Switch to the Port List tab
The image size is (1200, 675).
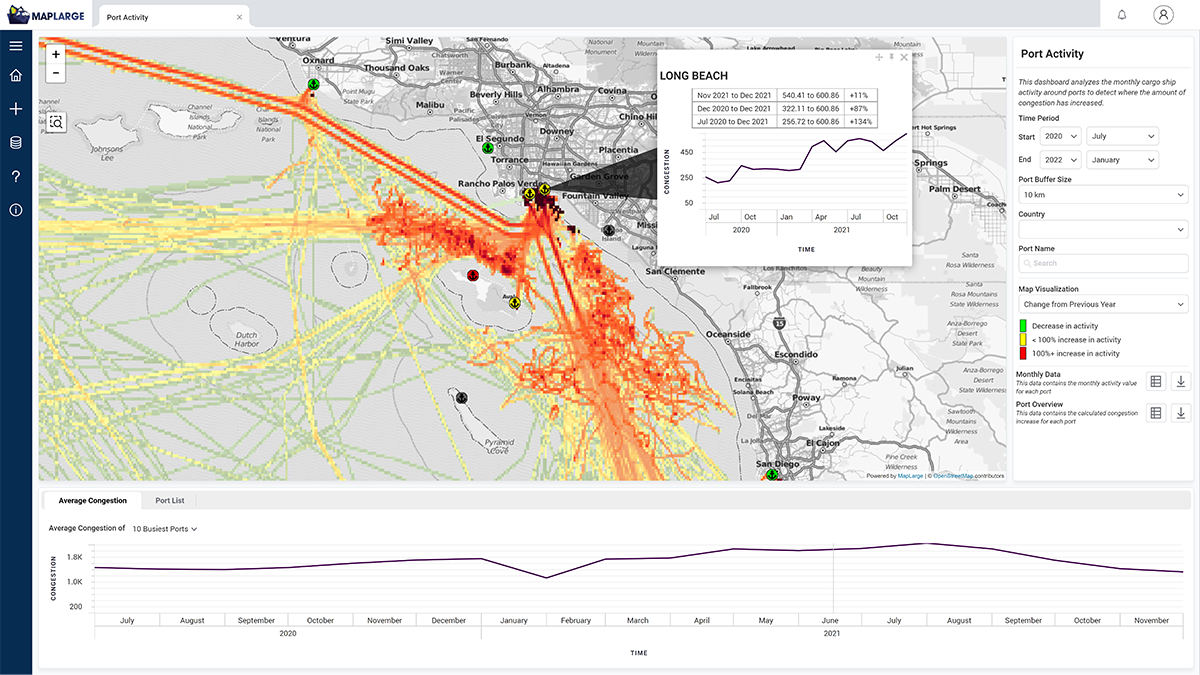[x=172, y=500]
